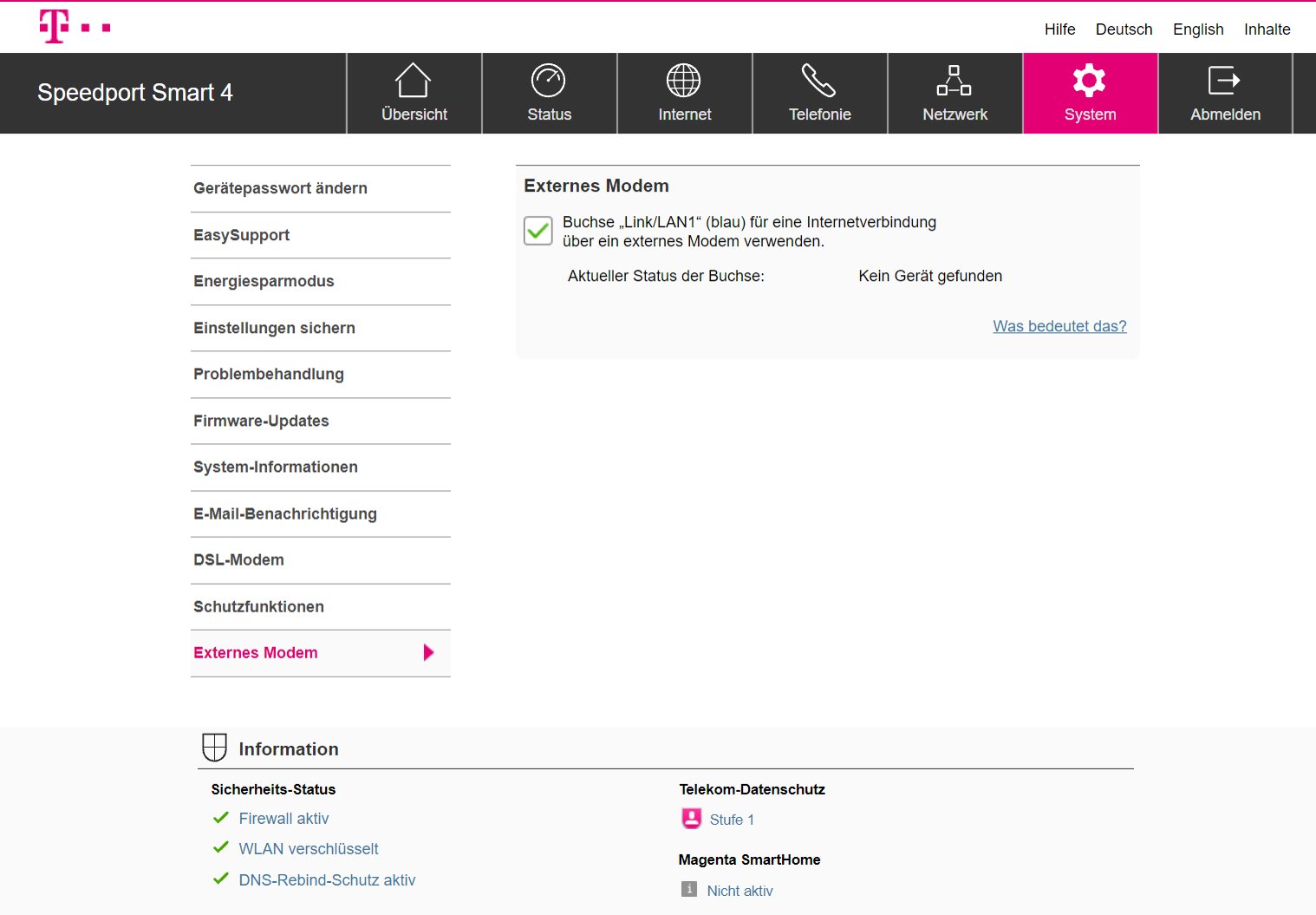Click the Telekom-Datenschutz Stufe 1 icon
Screen dimensions: 1316x915
[691, 819]
